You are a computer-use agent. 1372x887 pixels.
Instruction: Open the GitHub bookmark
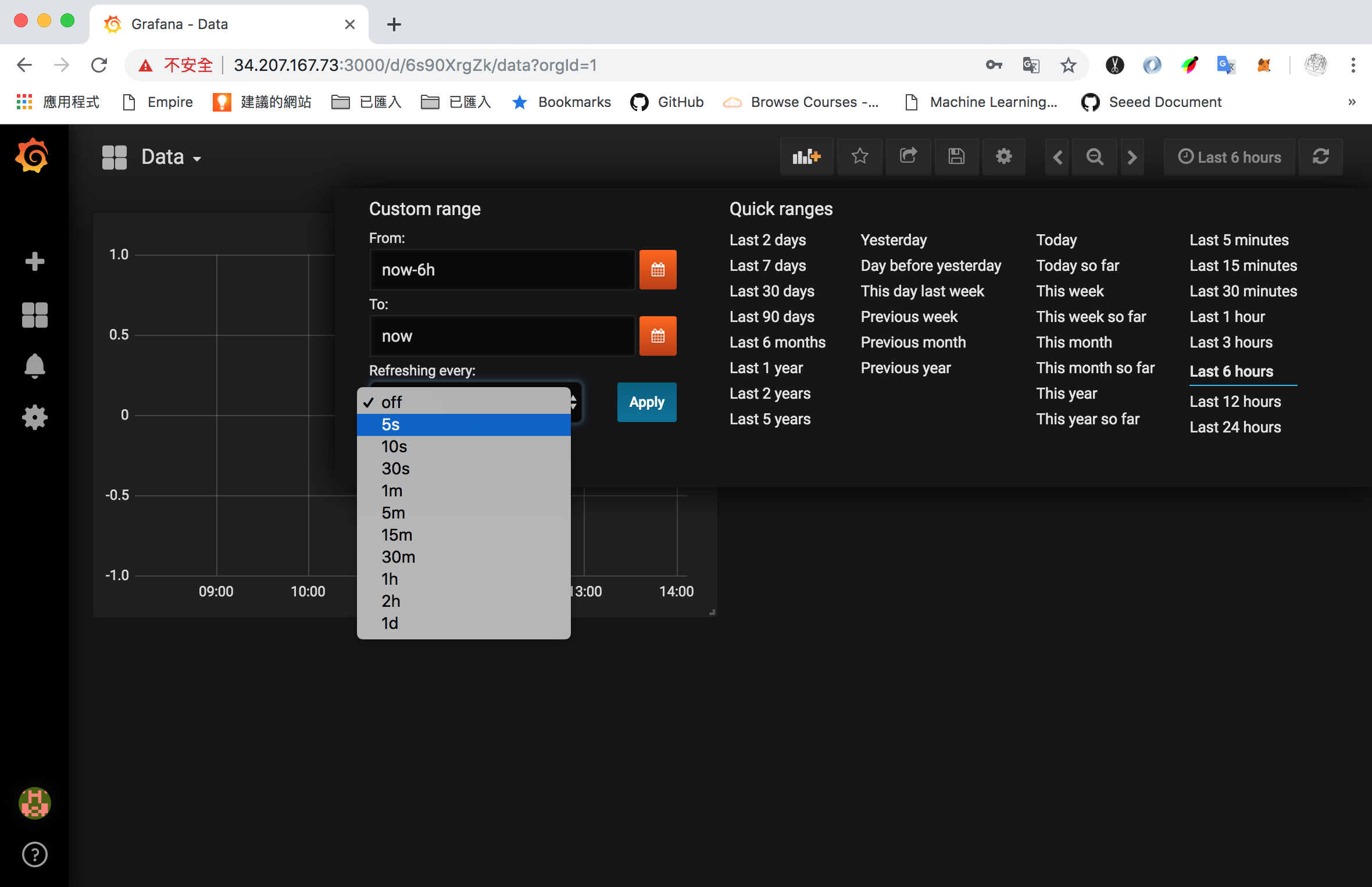[667, 102]
